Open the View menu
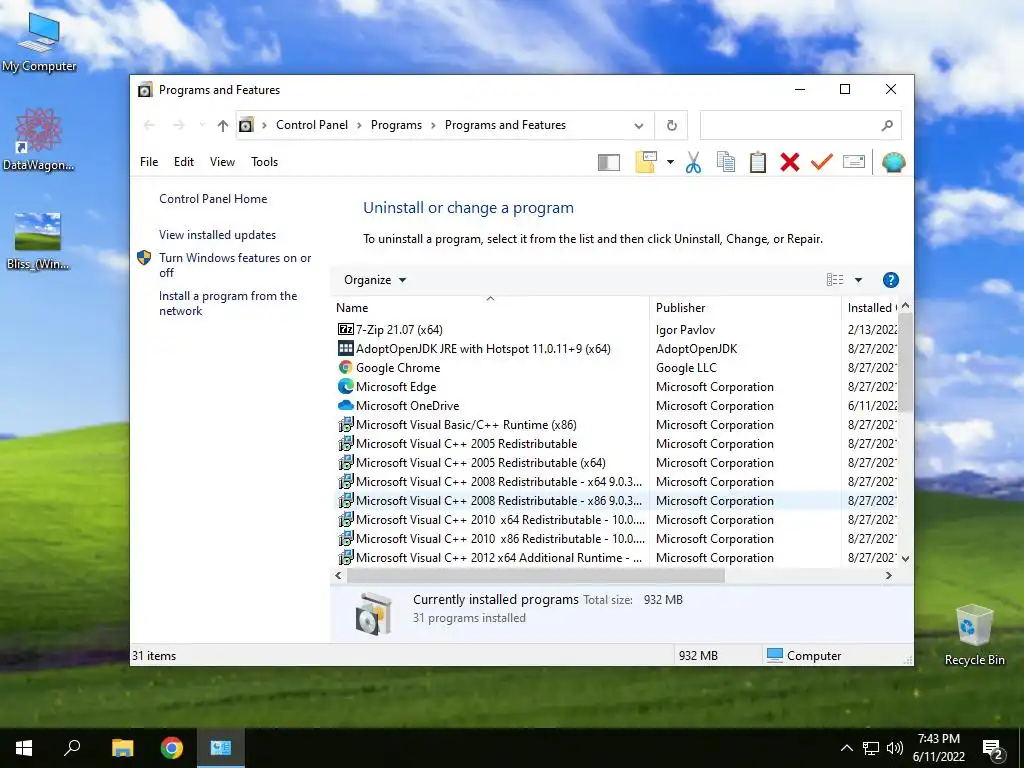 click(x=222, y=162)
